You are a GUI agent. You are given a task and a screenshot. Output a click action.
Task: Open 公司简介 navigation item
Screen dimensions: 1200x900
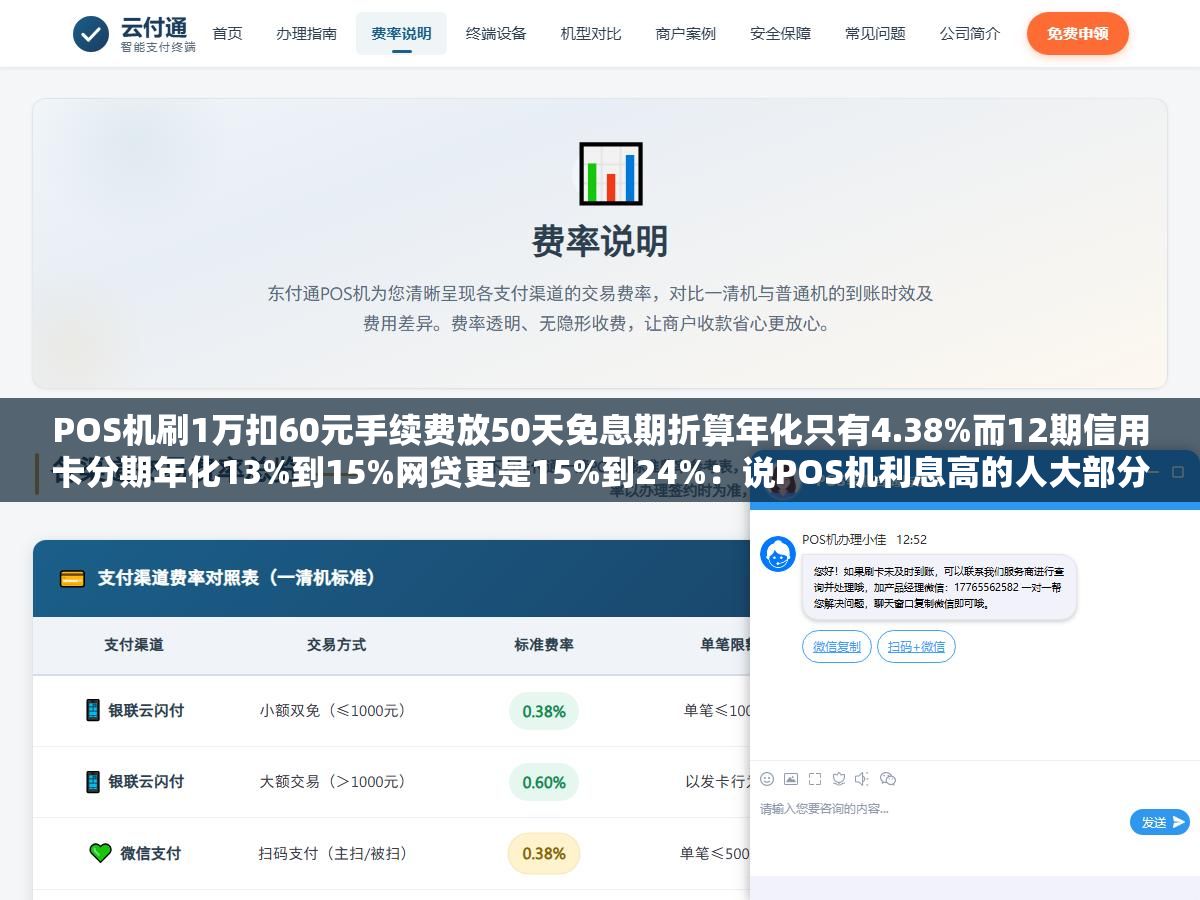[970, 33]
